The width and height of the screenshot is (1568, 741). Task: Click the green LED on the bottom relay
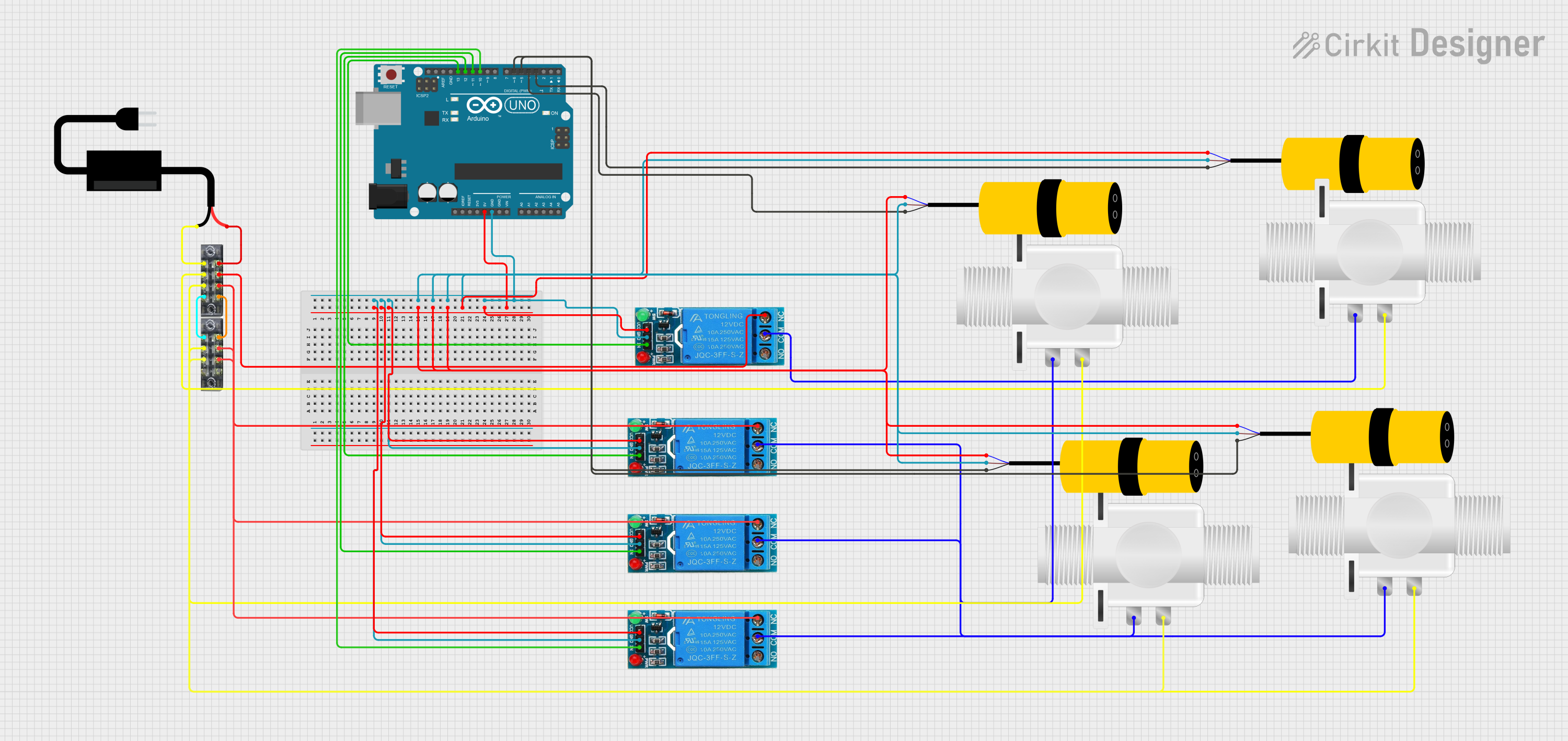pyautogui.click(x=635, y=618)
